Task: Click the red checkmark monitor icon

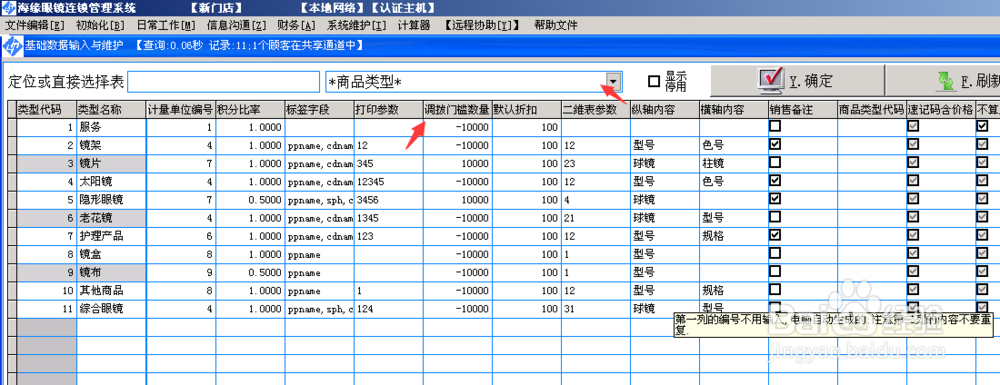Action: point(770,81)
